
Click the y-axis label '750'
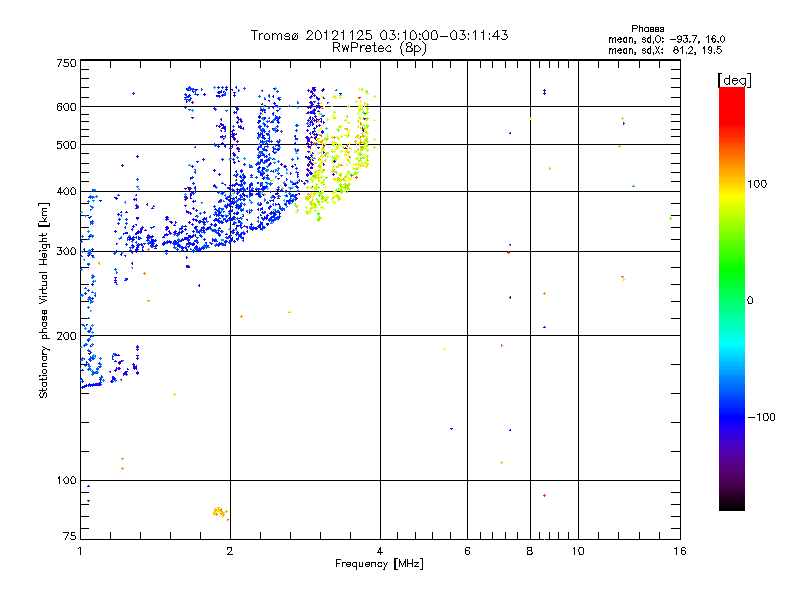coord(66,63)
